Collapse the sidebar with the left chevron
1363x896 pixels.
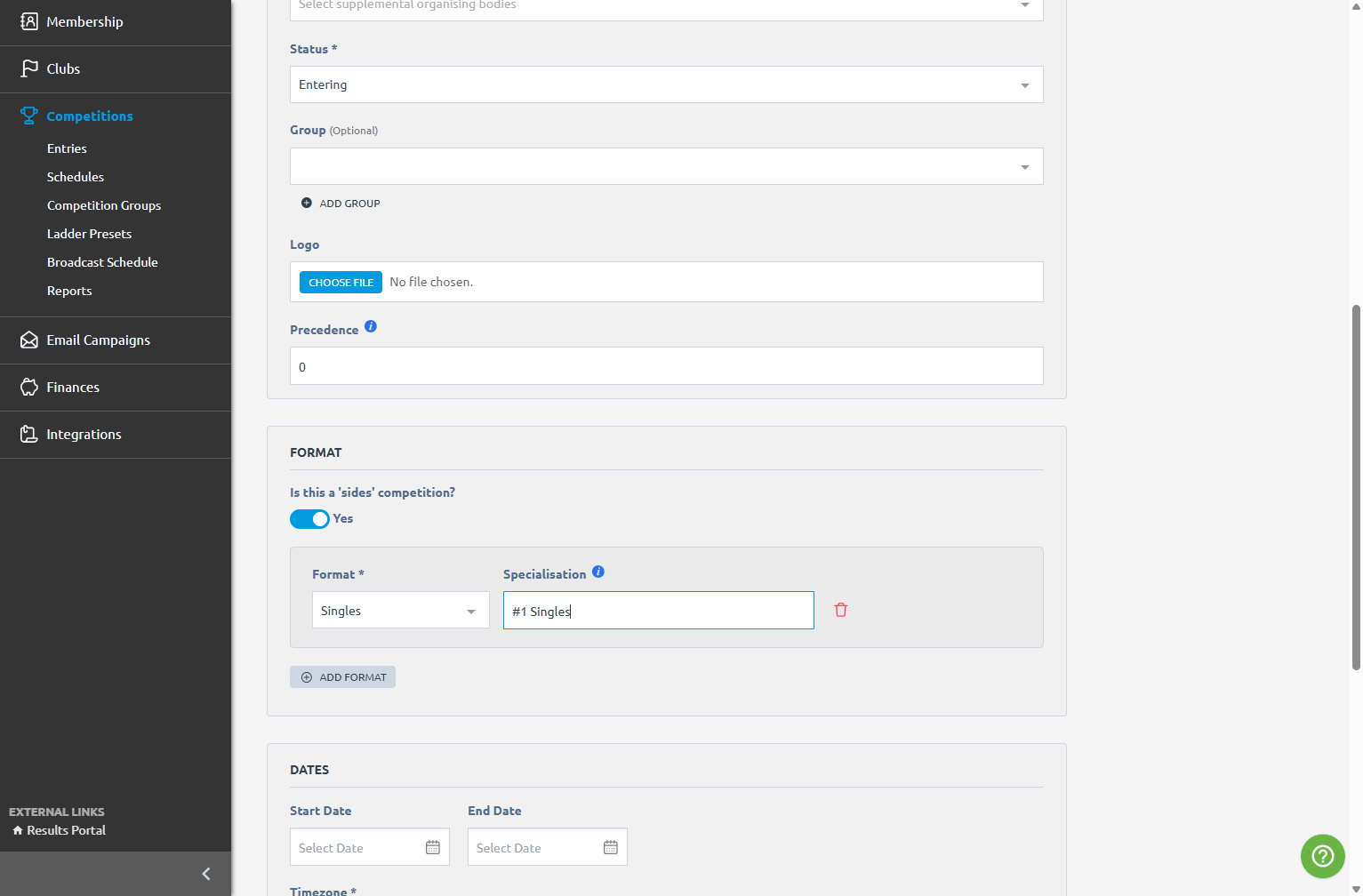point(206,874)
